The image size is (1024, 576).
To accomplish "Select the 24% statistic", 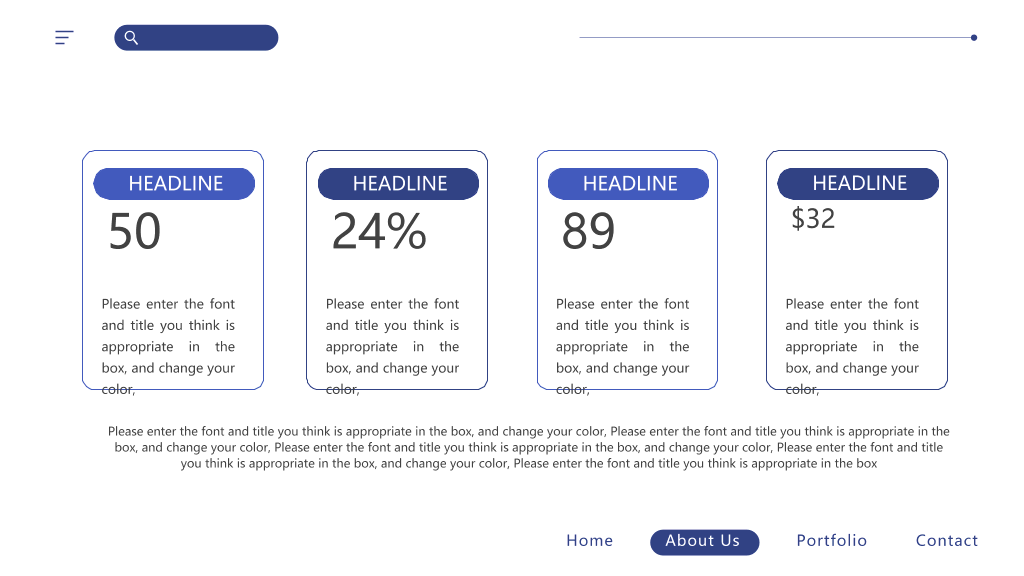I will point(379,231).
